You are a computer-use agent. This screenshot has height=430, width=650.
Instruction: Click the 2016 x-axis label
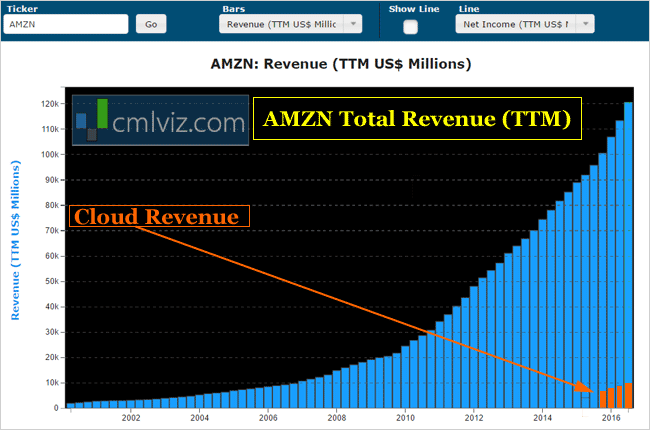(611, 418)
